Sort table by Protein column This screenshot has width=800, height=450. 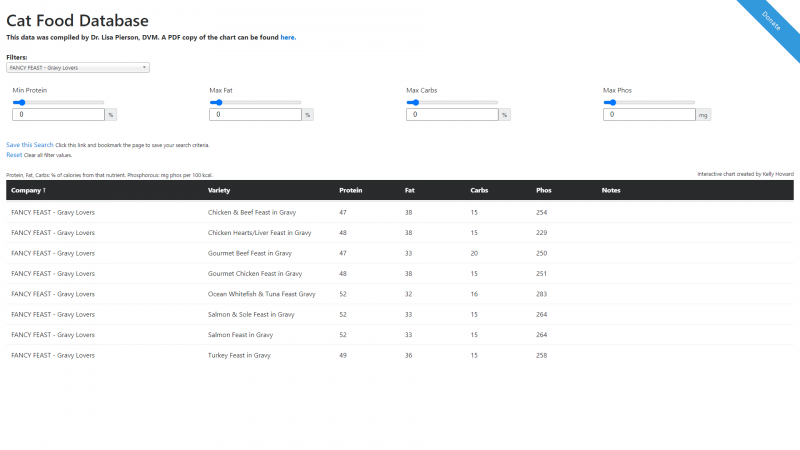[350, 190]
